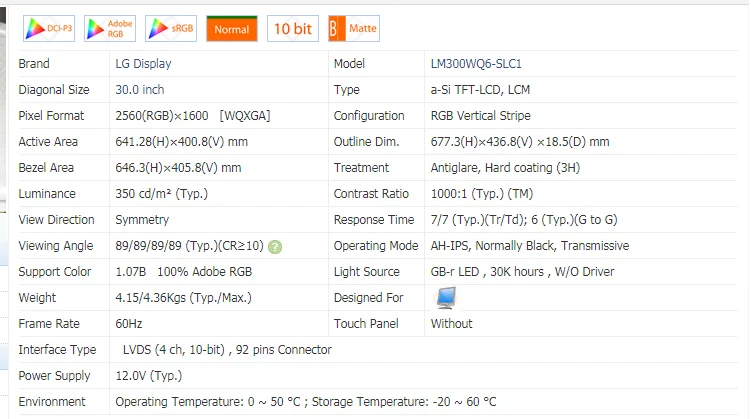
Task: Click the 7/7 (Typ.) response time value
Action: coord(524,219)
